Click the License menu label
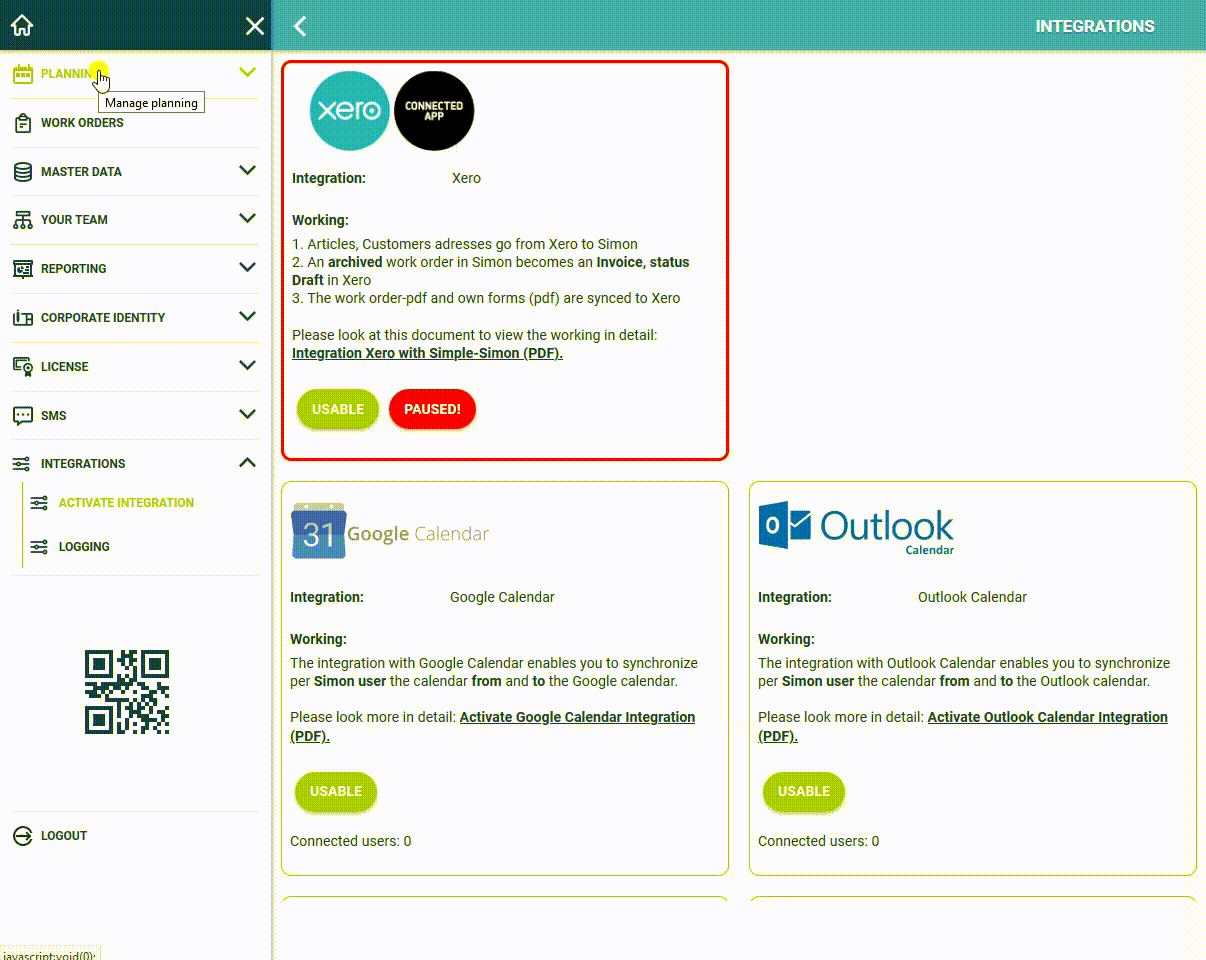Screen dimensions: 1206x960 tap(65, 367)
